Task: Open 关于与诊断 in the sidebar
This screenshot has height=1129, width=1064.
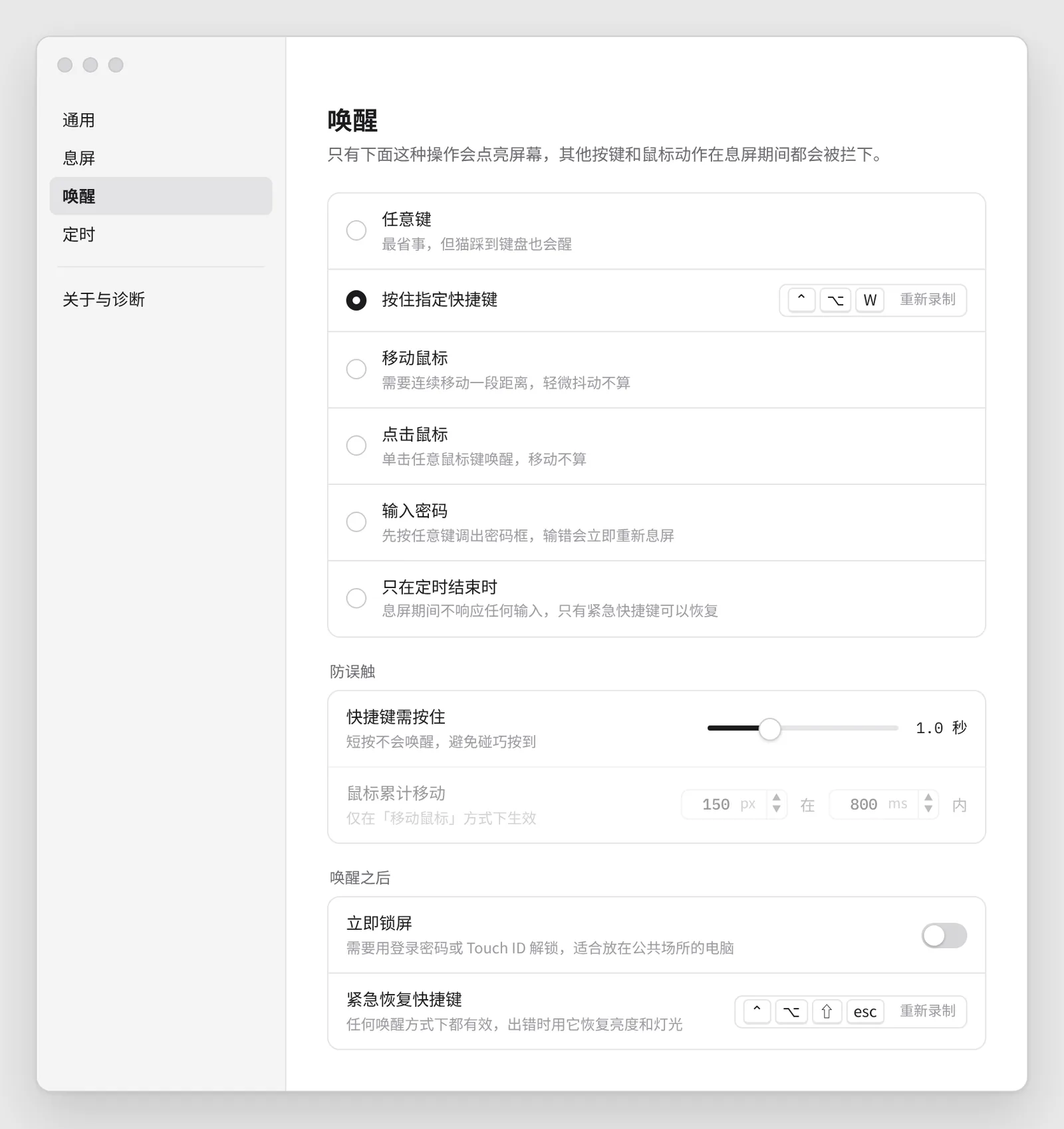Action: click(160, 299)
